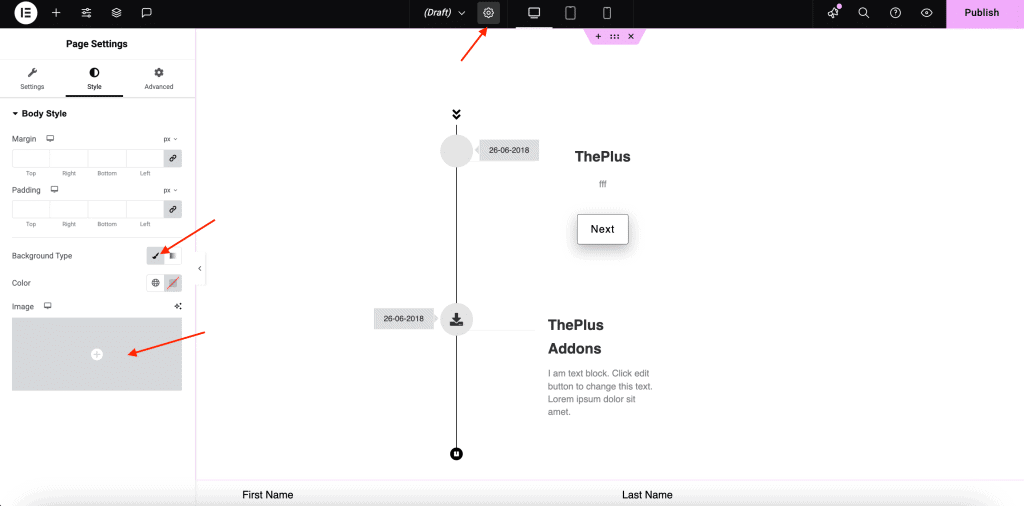The image size is (1024, 506).
Task: Preview changes with eye icon
Action: (x=927, y=13)
